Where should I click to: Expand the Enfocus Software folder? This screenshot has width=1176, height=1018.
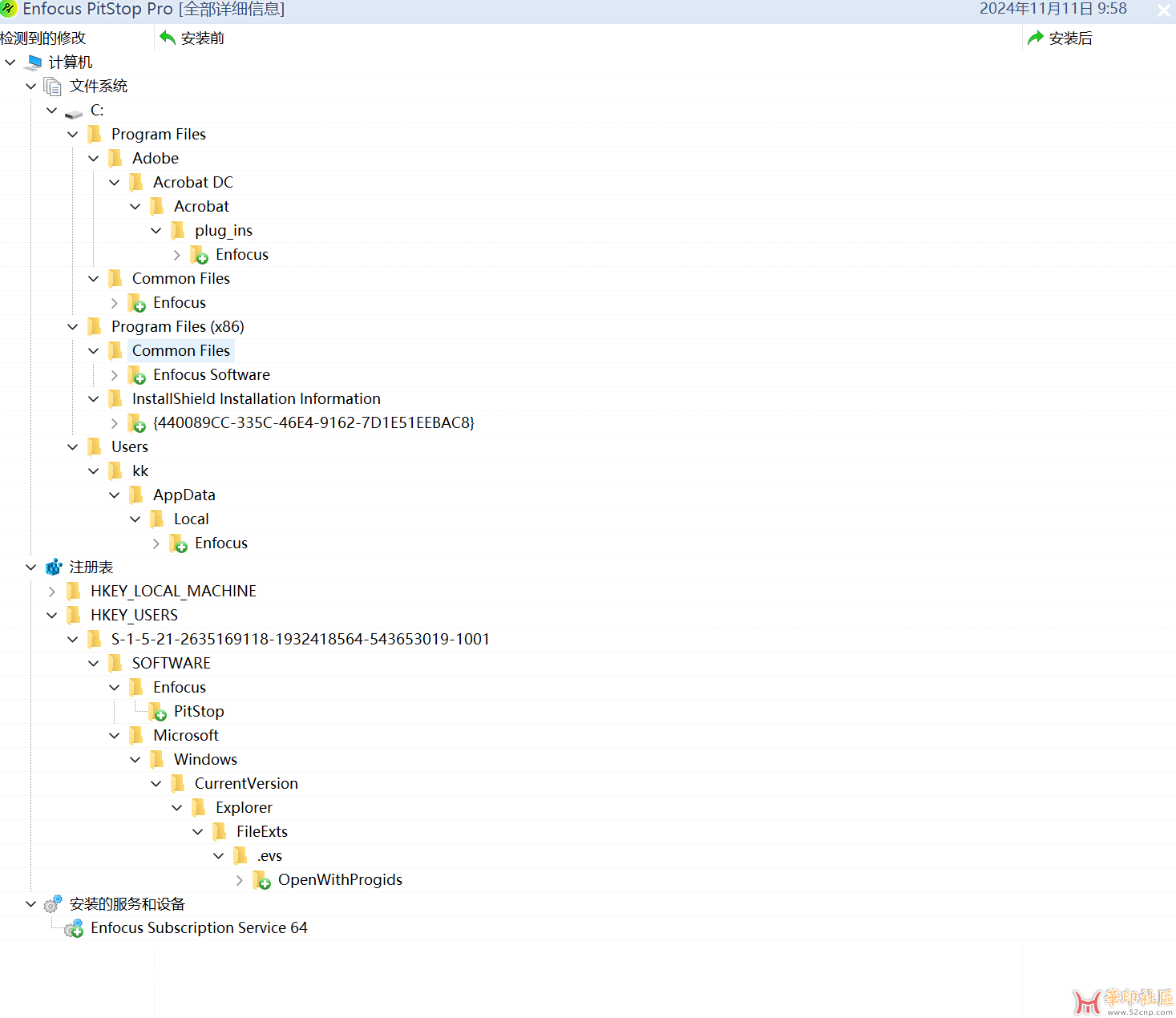(x=115, y=375)
